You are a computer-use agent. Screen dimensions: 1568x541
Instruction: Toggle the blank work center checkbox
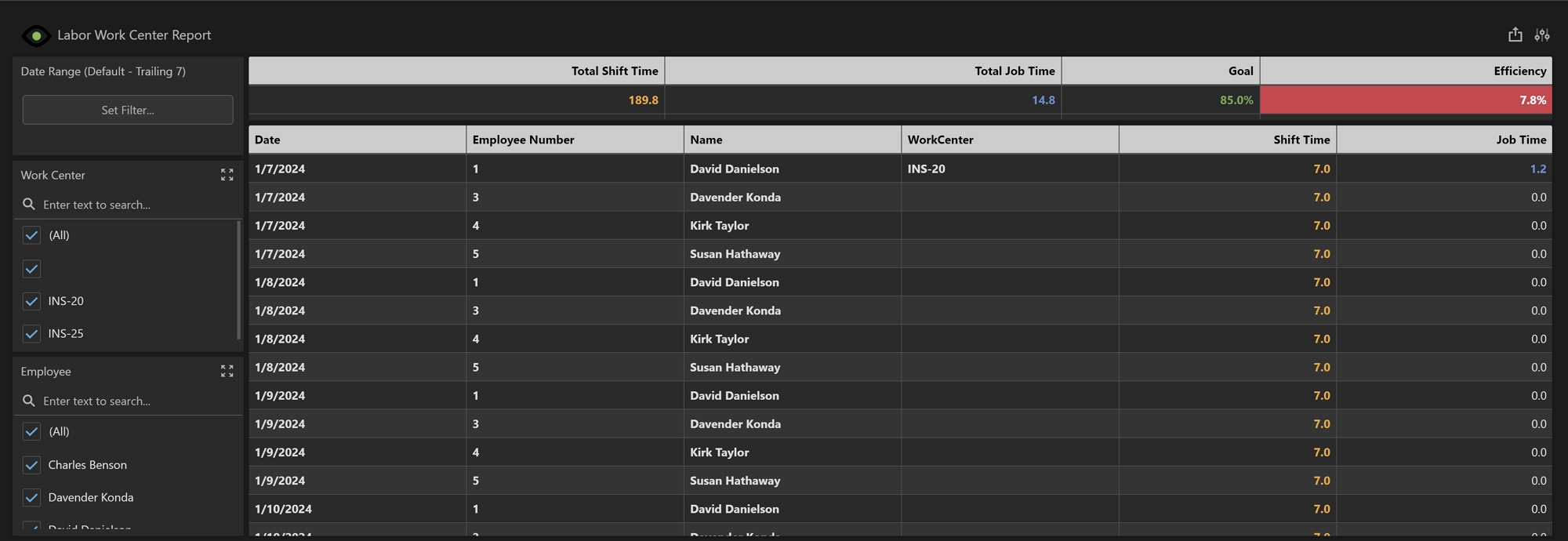(x=31, y=269)
